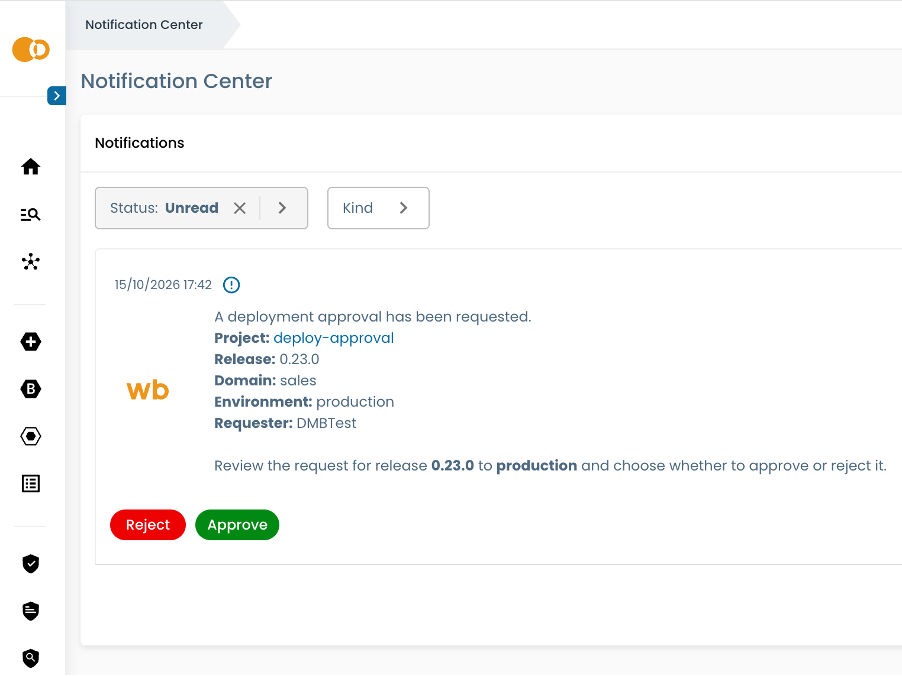Go to the Home icon in sidebar
The width and height of the screenshot is (902, 676).
coord(30,167)
